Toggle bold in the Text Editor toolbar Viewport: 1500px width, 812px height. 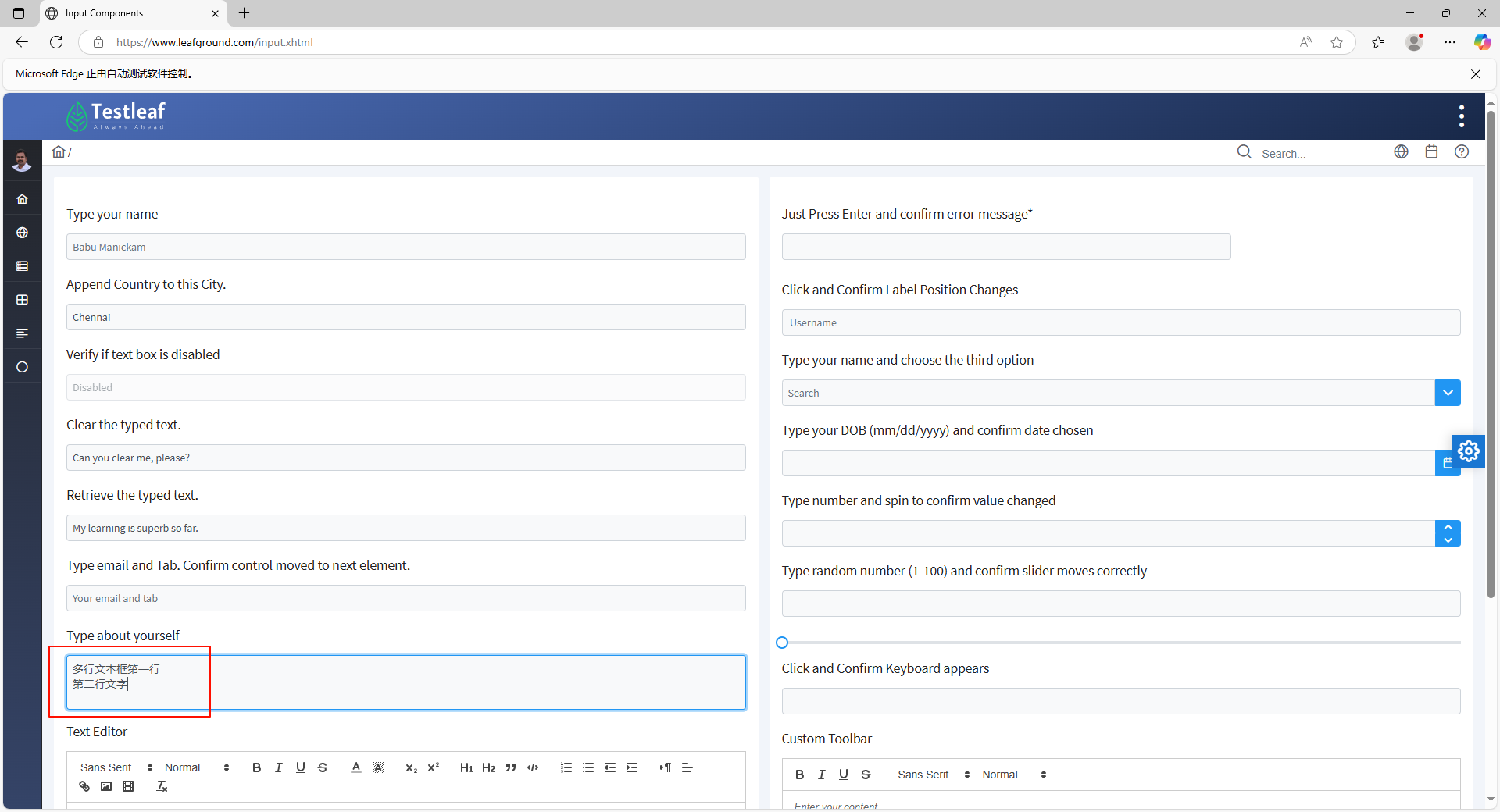coord(256,767)
